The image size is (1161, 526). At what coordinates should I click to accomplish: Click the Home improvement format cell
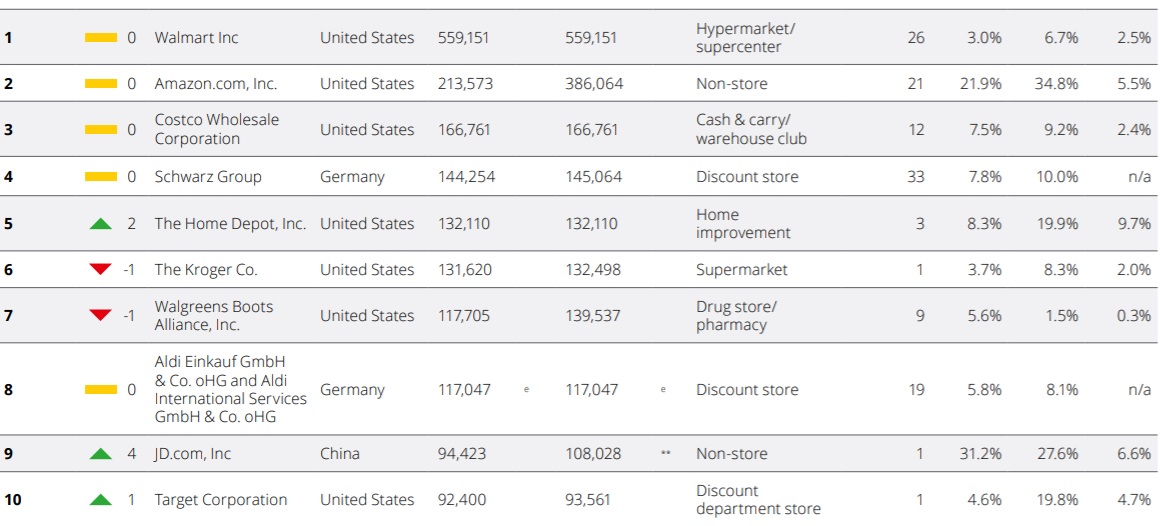[743, 223]
